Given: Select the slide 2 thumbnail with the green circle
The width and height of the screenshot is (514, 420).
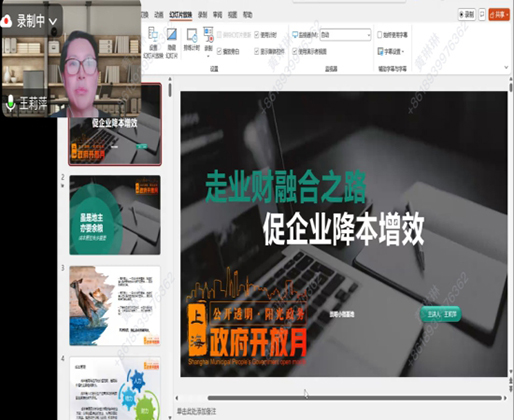Looking at the screenshot, I should (115, 215).
